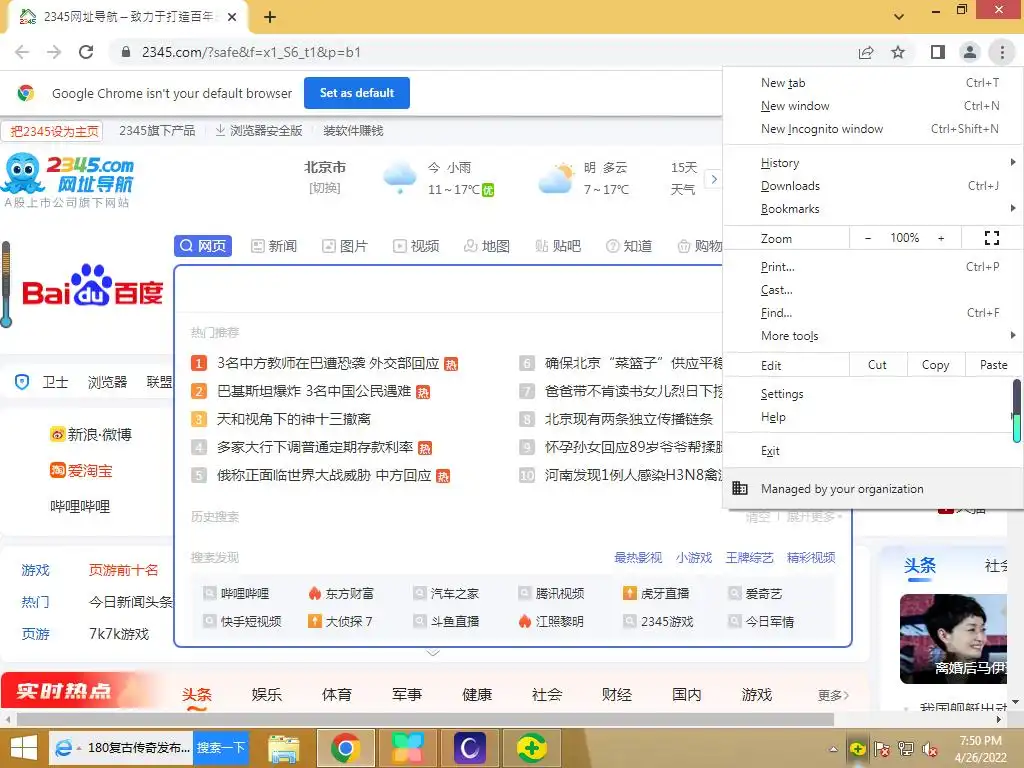The height and width of the screenshot is (768, 1024).
Task: Click the profile avatar icon
Action: tap(970, 52)
